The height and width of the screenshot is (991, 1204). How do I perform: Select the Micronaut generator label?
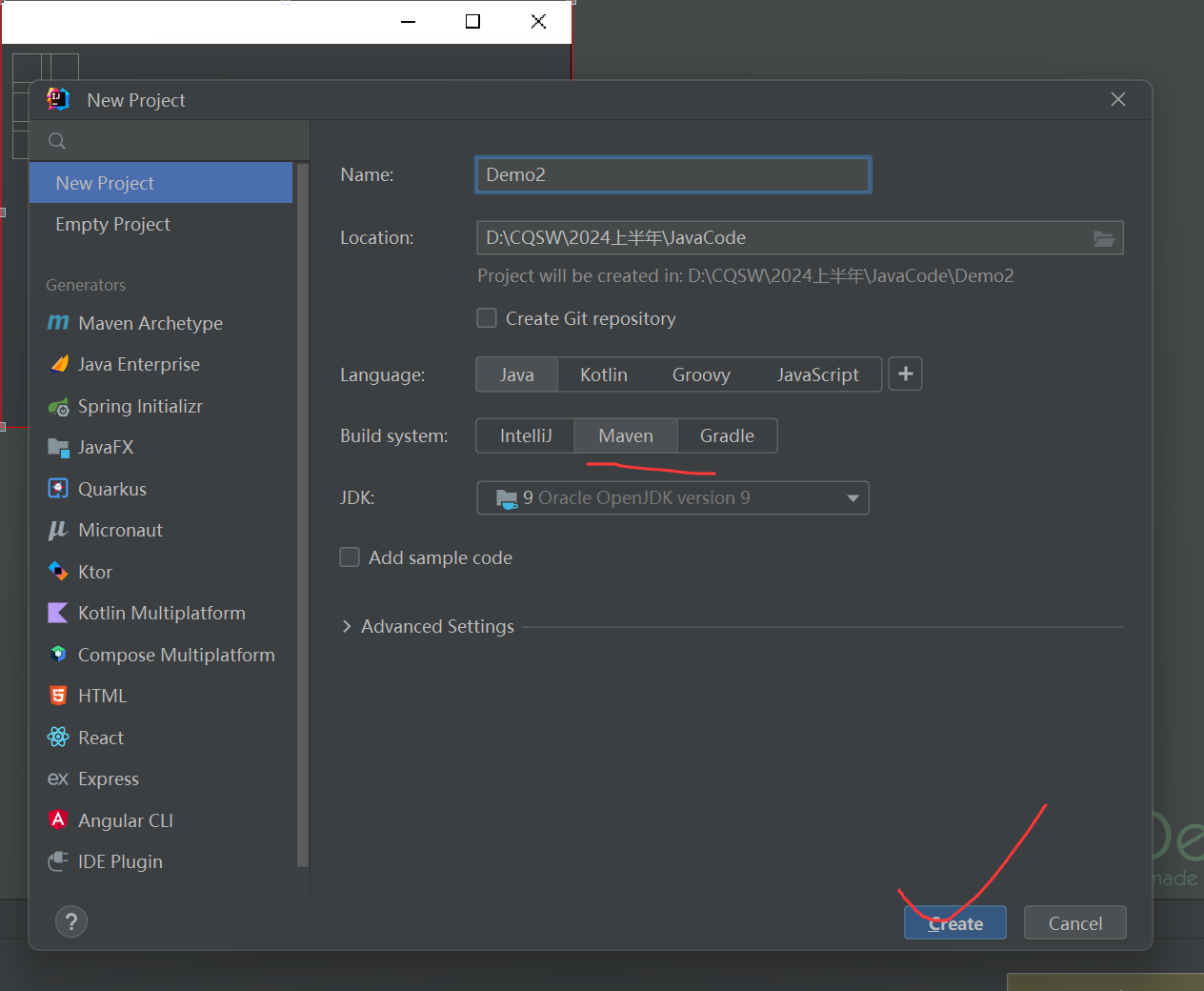point(120,530)
